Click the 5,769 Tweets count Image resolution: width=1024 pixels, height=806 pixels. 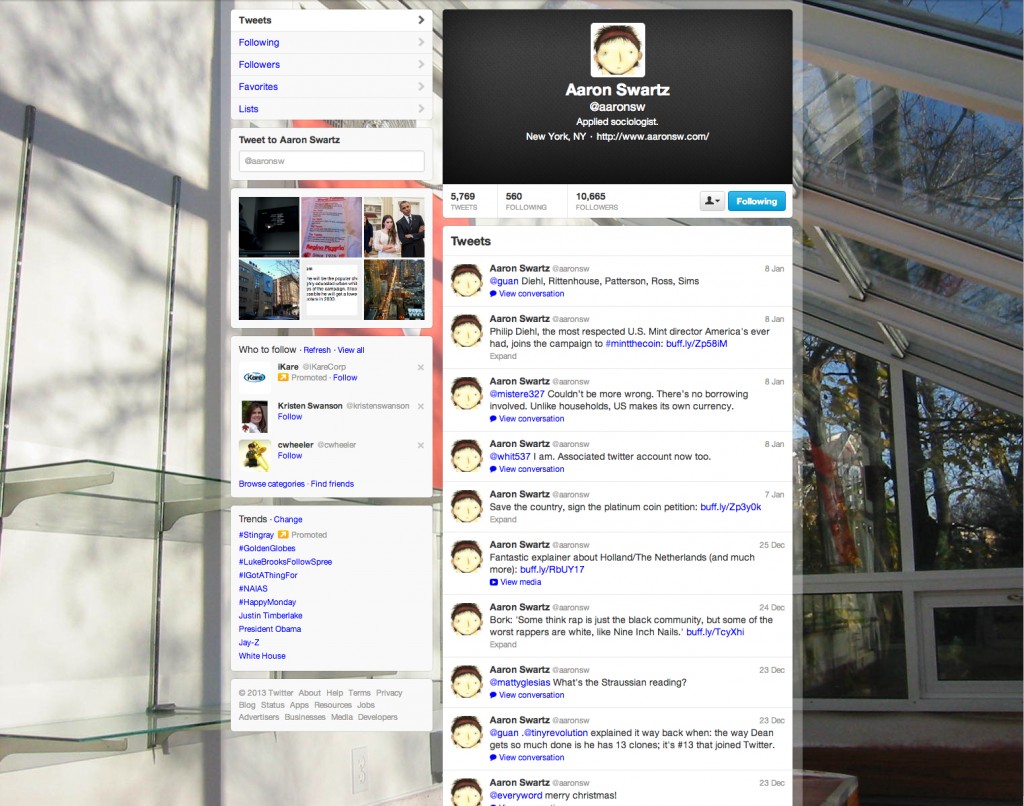pyautogui.click(x=464, y=201)
